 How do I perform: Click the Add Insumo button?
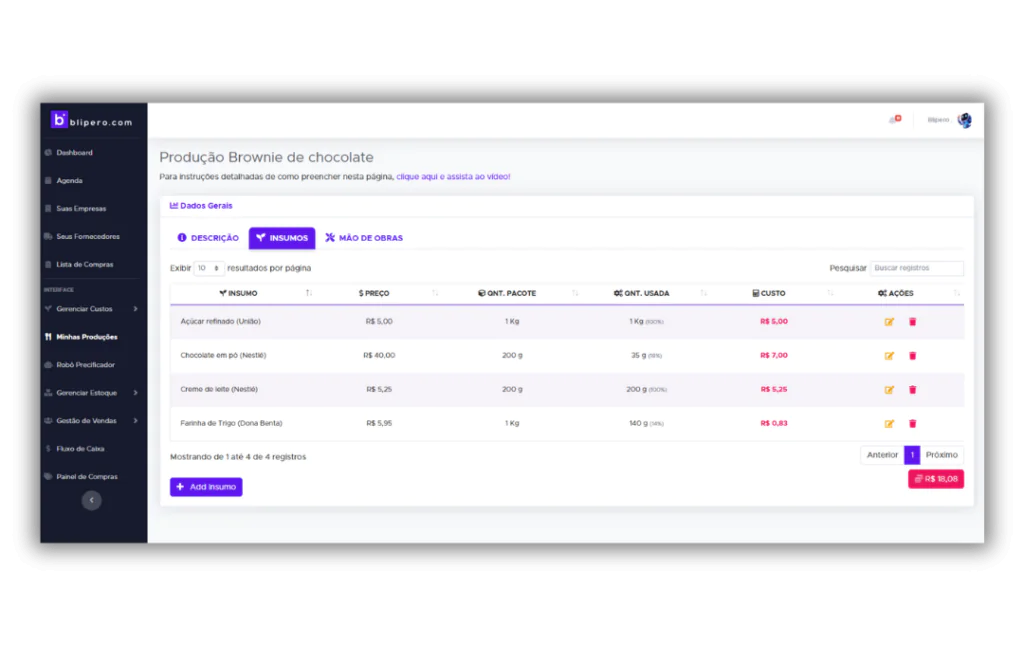[x=206, y=487]
